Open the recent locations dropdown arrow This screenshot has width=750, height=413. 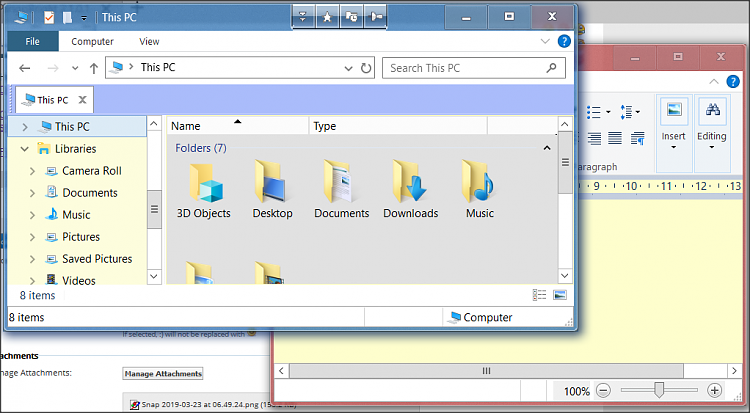click(x=75, y=68)
